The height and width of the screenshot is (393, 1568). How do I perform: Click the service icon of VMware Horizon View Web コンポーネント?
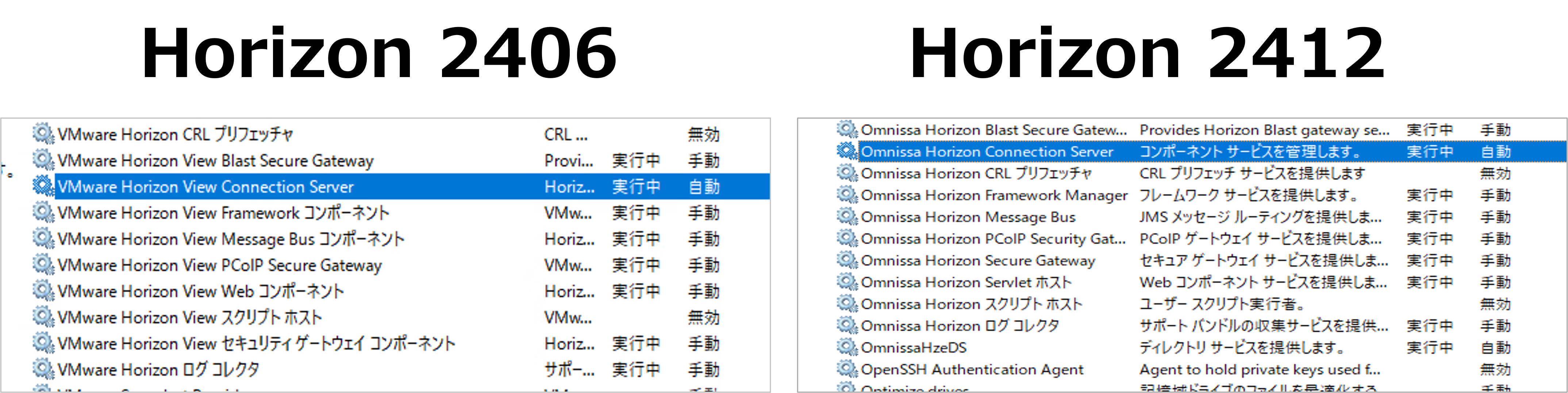43,291
